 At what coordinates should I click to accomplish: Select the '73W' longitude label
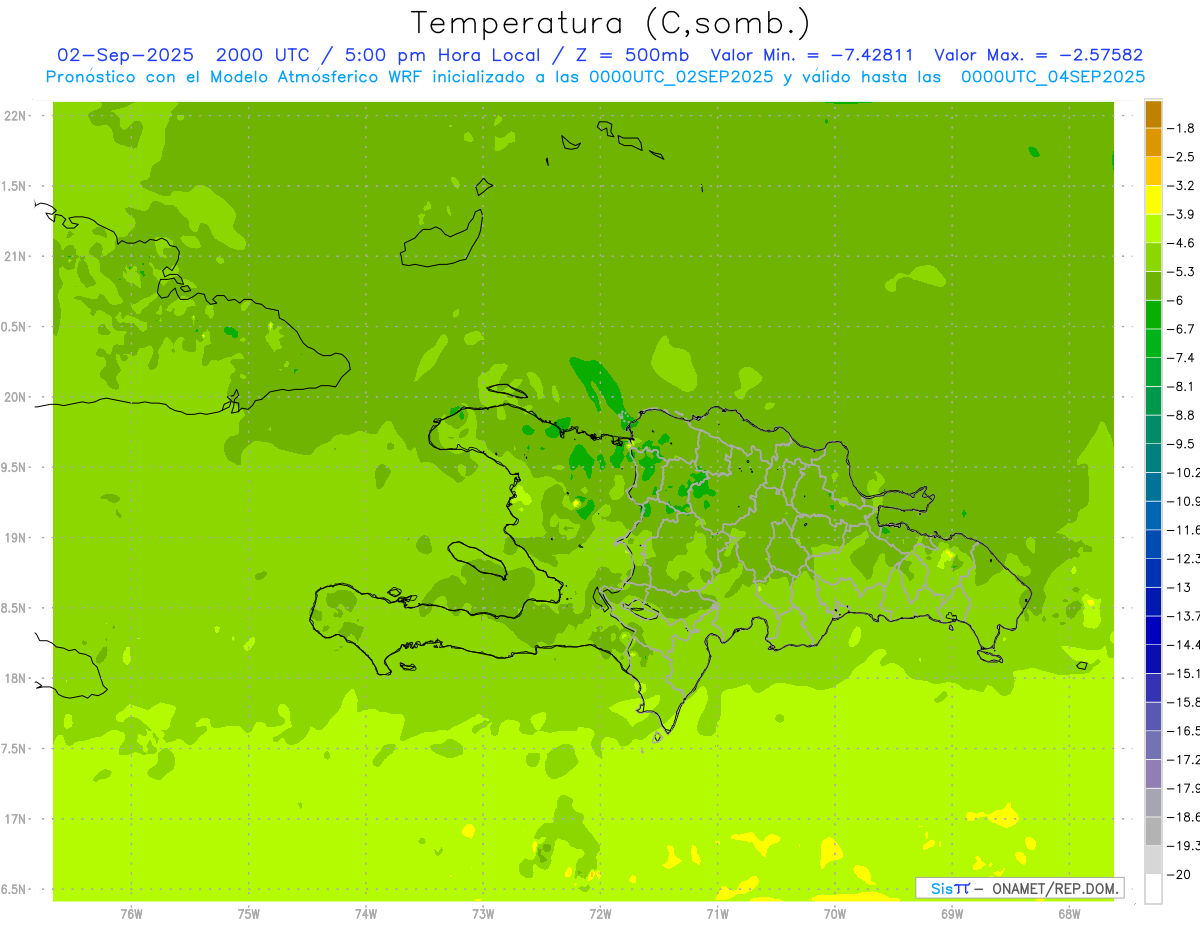[483, 914]
